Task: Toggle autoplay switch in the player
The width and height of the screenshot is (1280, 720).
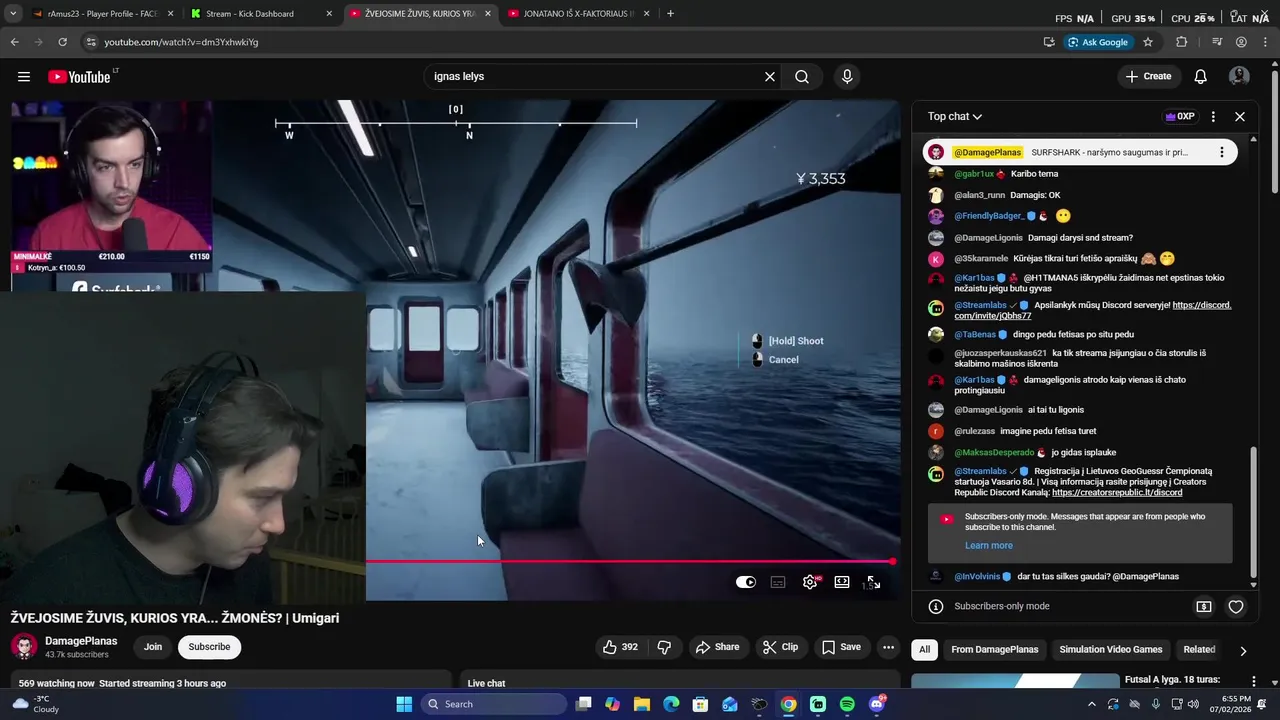Action: (x=746, y=582)
